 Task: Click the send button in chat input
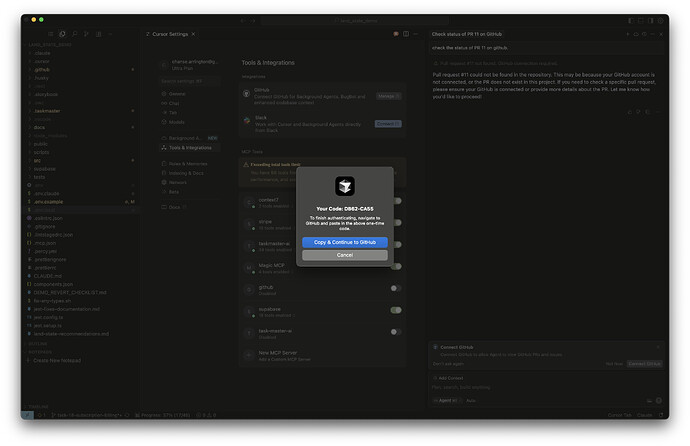click(x=659, y=401)
